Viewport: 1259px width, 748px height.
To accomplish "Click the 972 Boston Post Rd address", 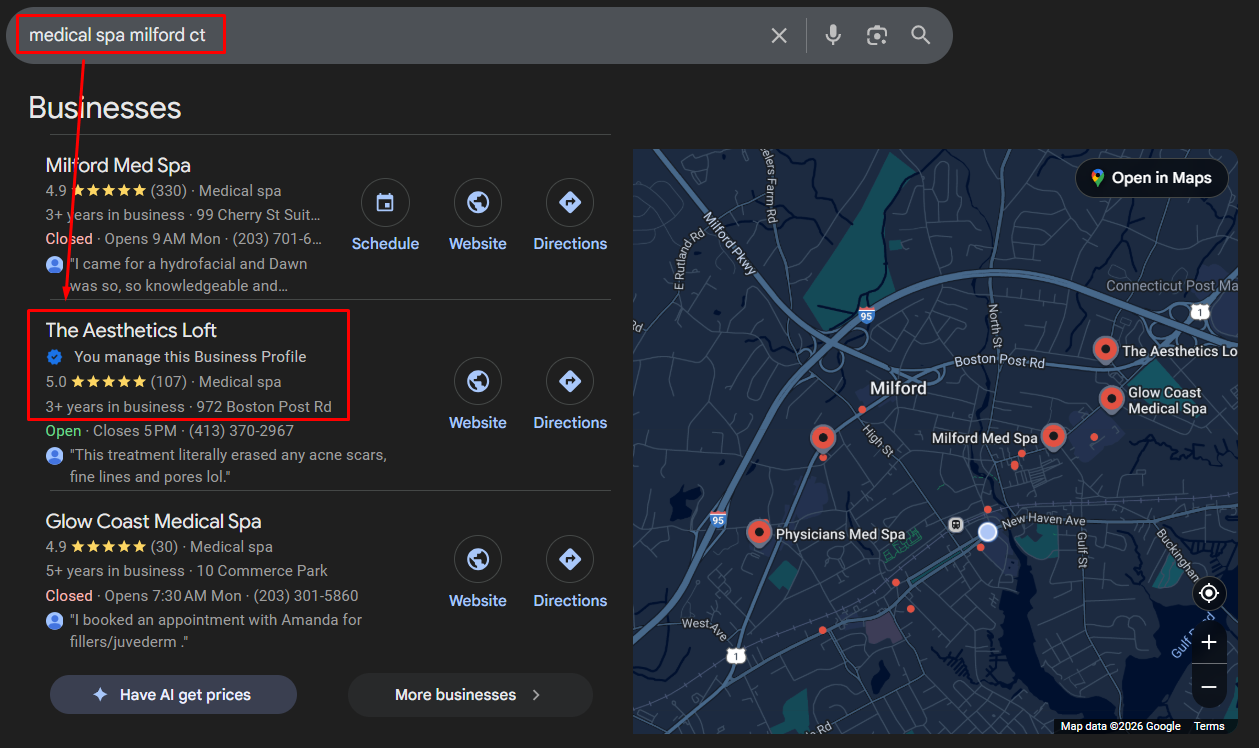I will [x=264, y=407].
